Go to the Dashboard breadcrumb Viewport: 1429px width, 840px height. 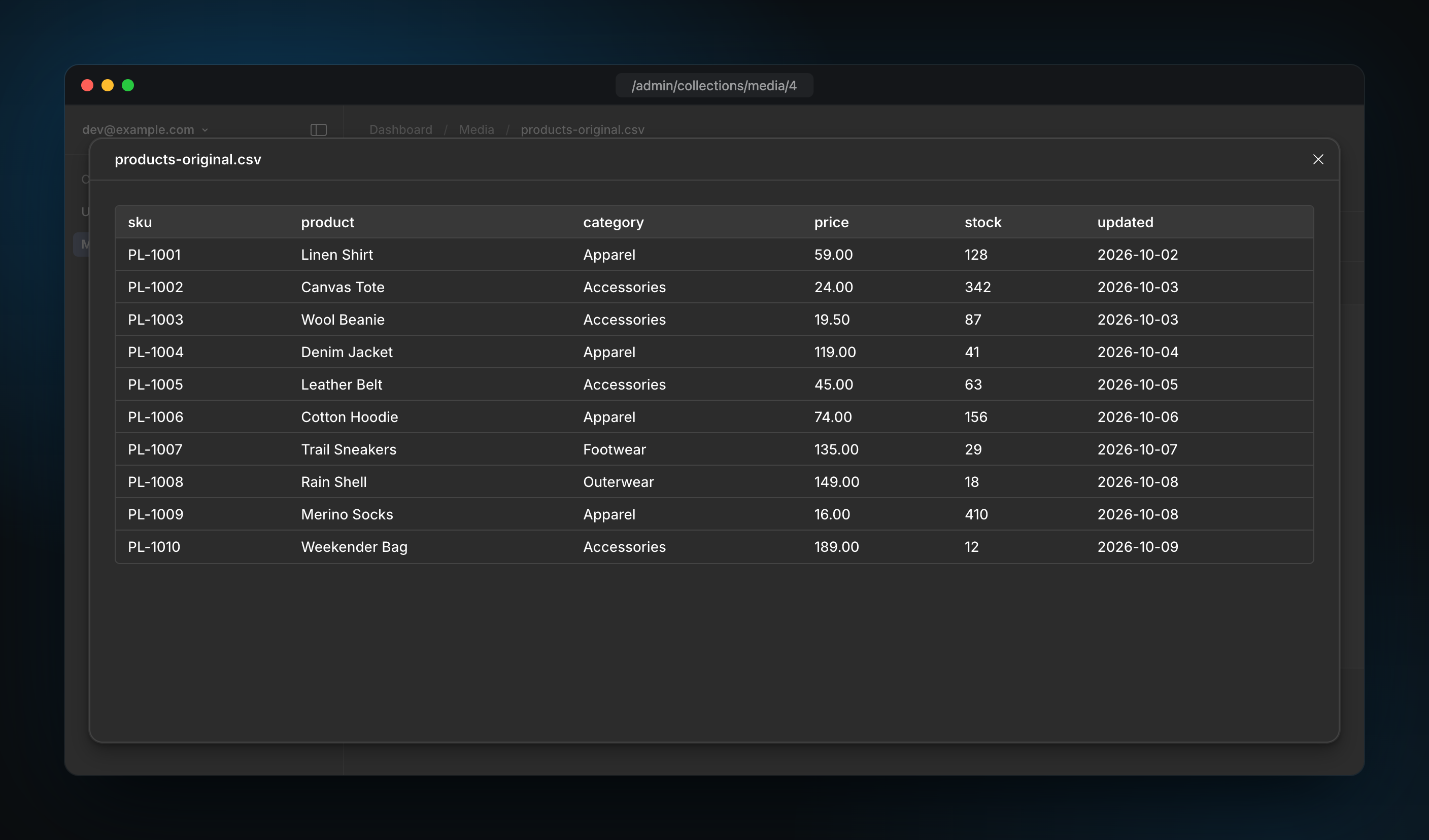400,130
